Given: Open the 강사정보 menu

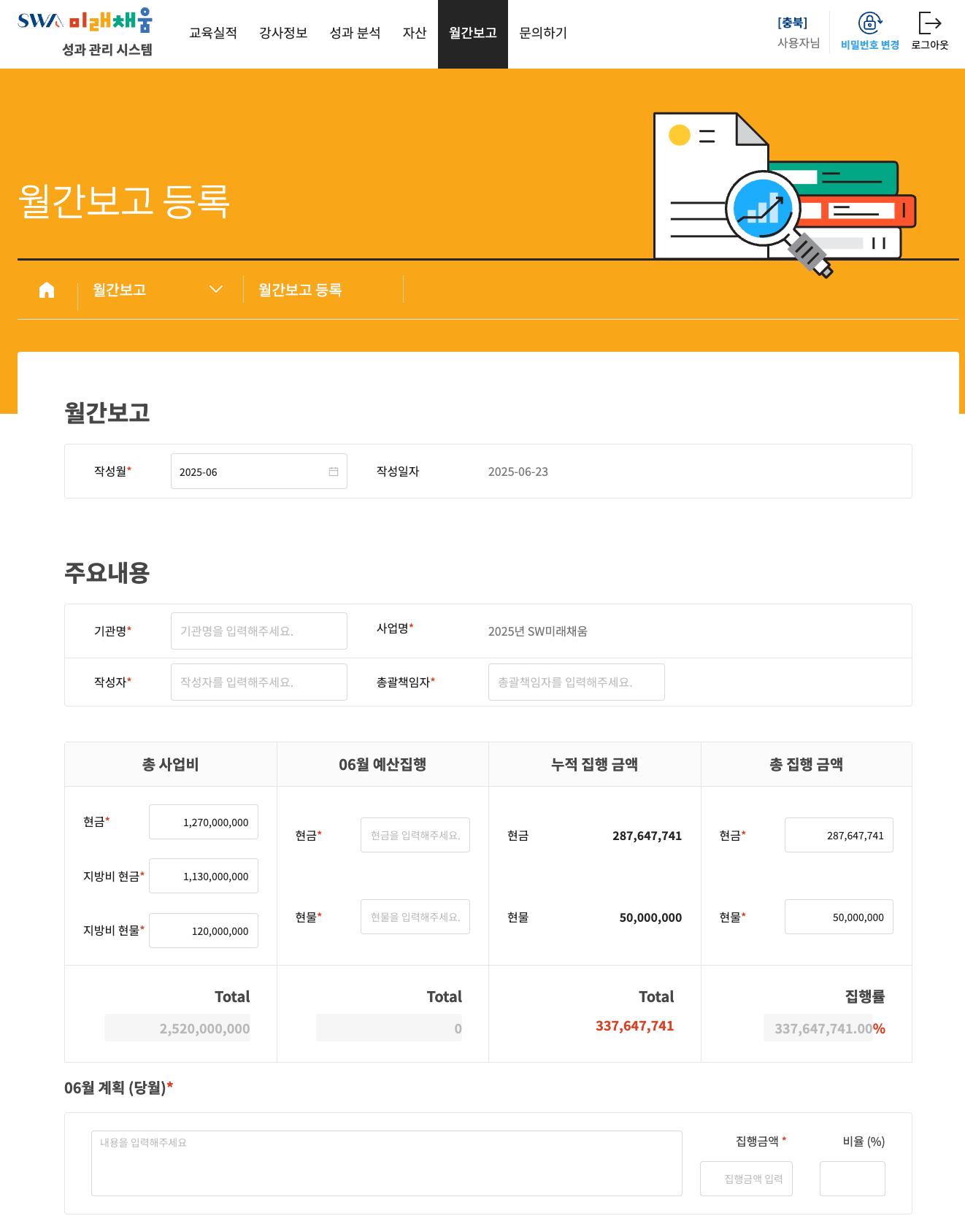Looking at the screenshot, I should coord(283,33).
